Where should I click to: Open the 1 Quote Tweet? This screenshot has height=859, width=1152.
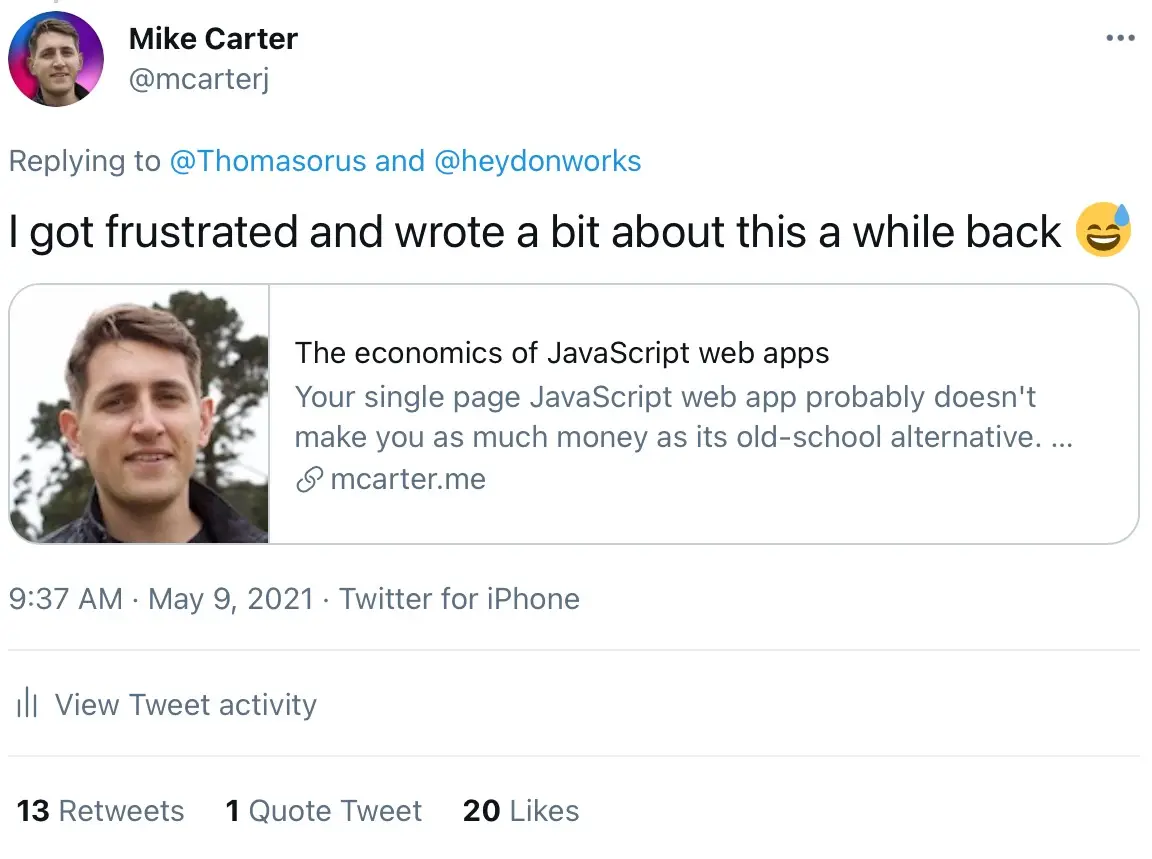pos(322,811)
